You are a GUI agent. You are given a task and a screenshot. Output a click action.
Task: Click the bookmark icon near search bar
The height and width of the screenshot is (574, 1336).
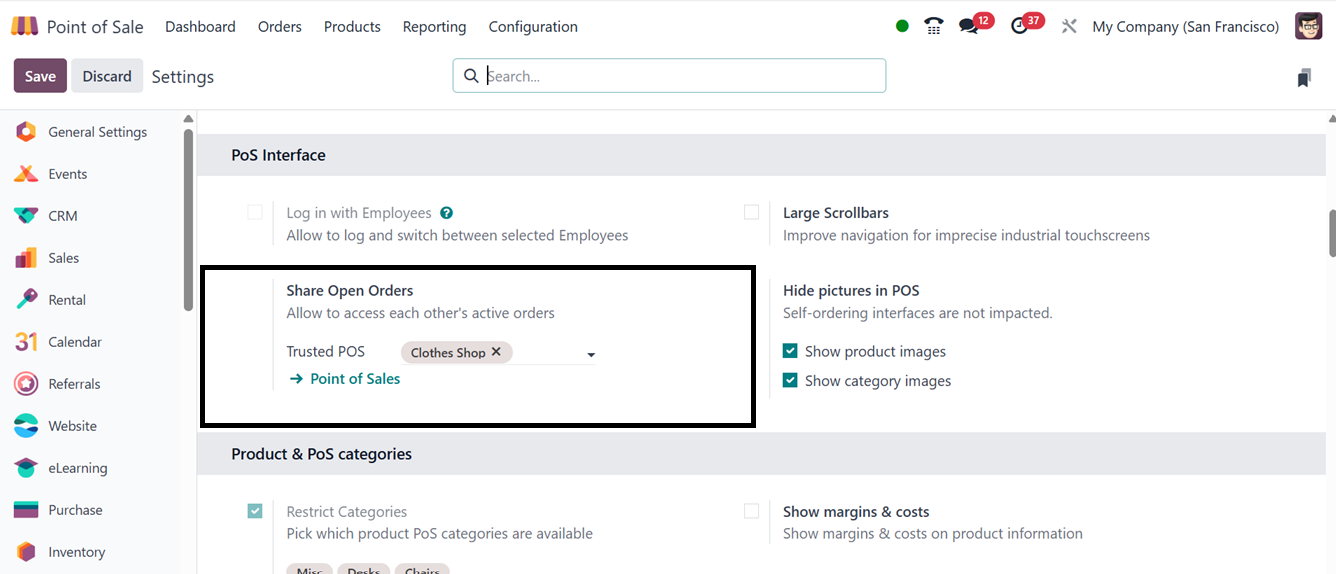point(1304,77)
